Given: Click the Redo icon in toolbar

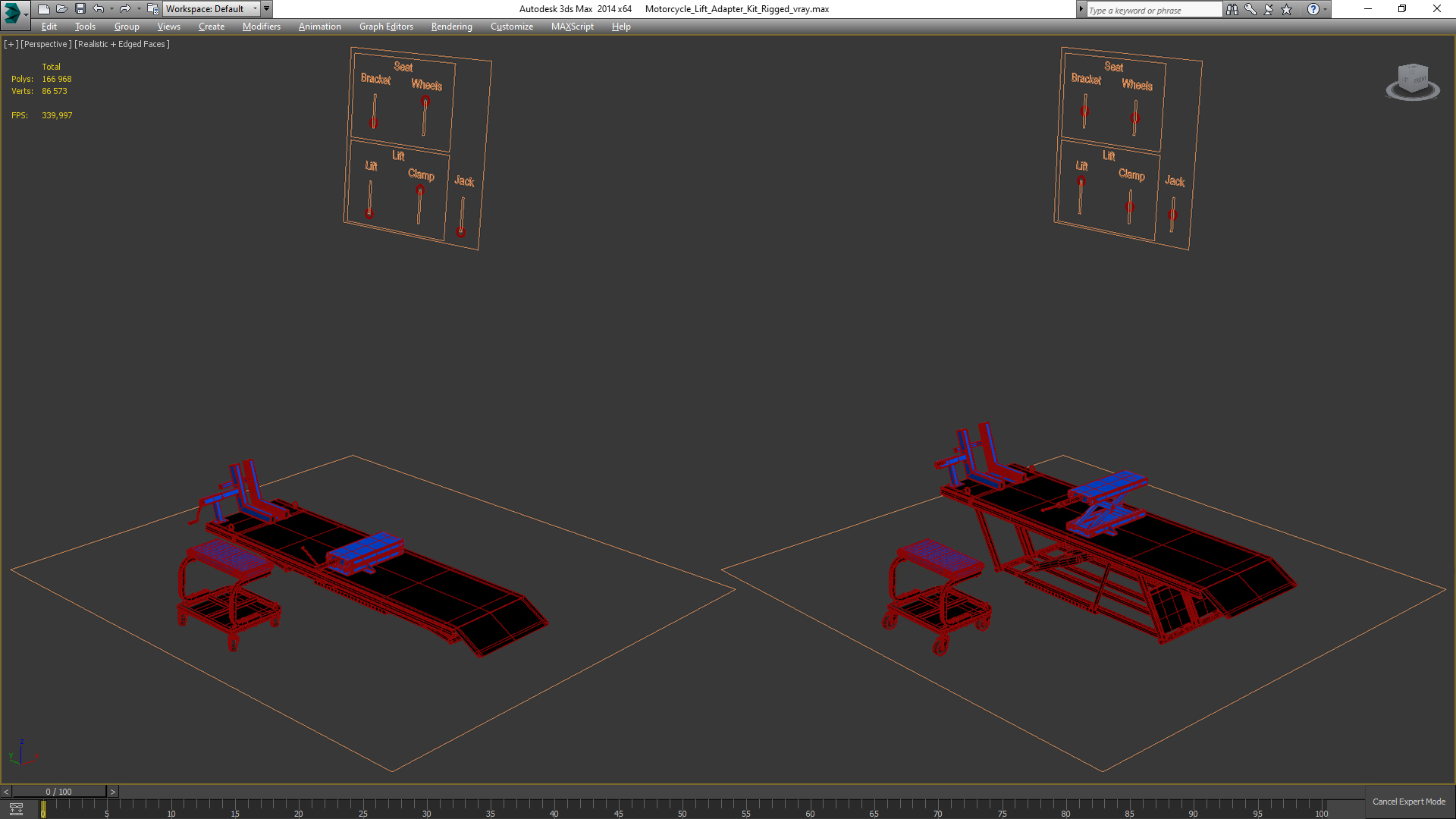Looking at the screenshot, I should 125,9.
